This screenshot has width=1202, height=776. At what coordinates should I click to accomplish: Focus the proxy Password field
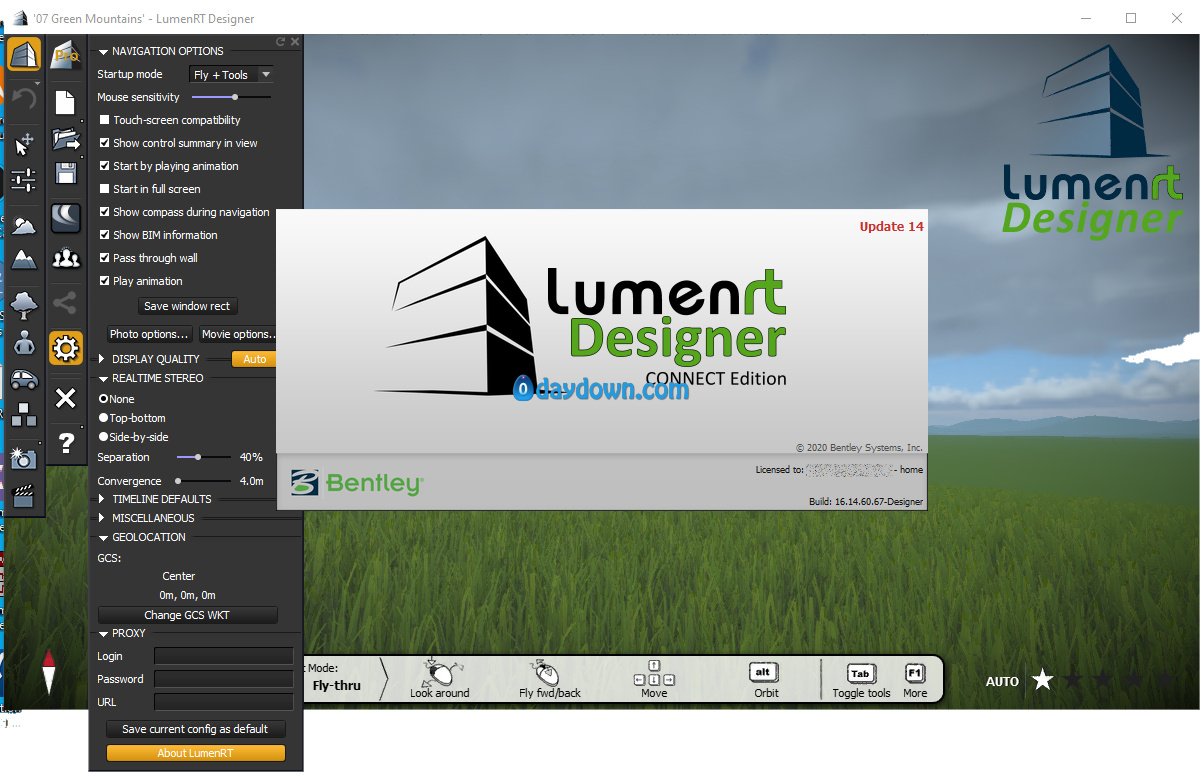pyautogui.click(x=223, y=679)
